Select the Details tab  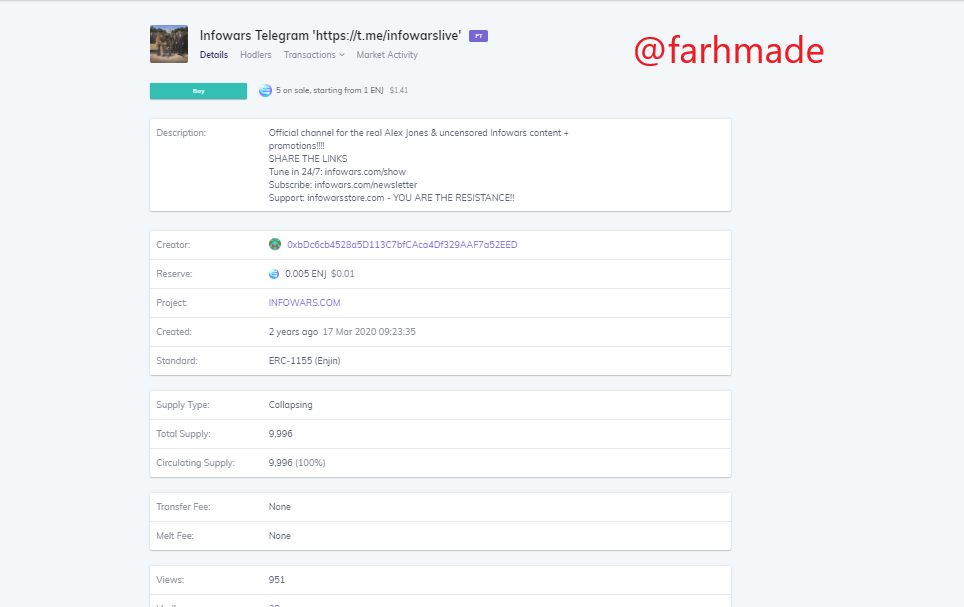[x=214, y=55]
